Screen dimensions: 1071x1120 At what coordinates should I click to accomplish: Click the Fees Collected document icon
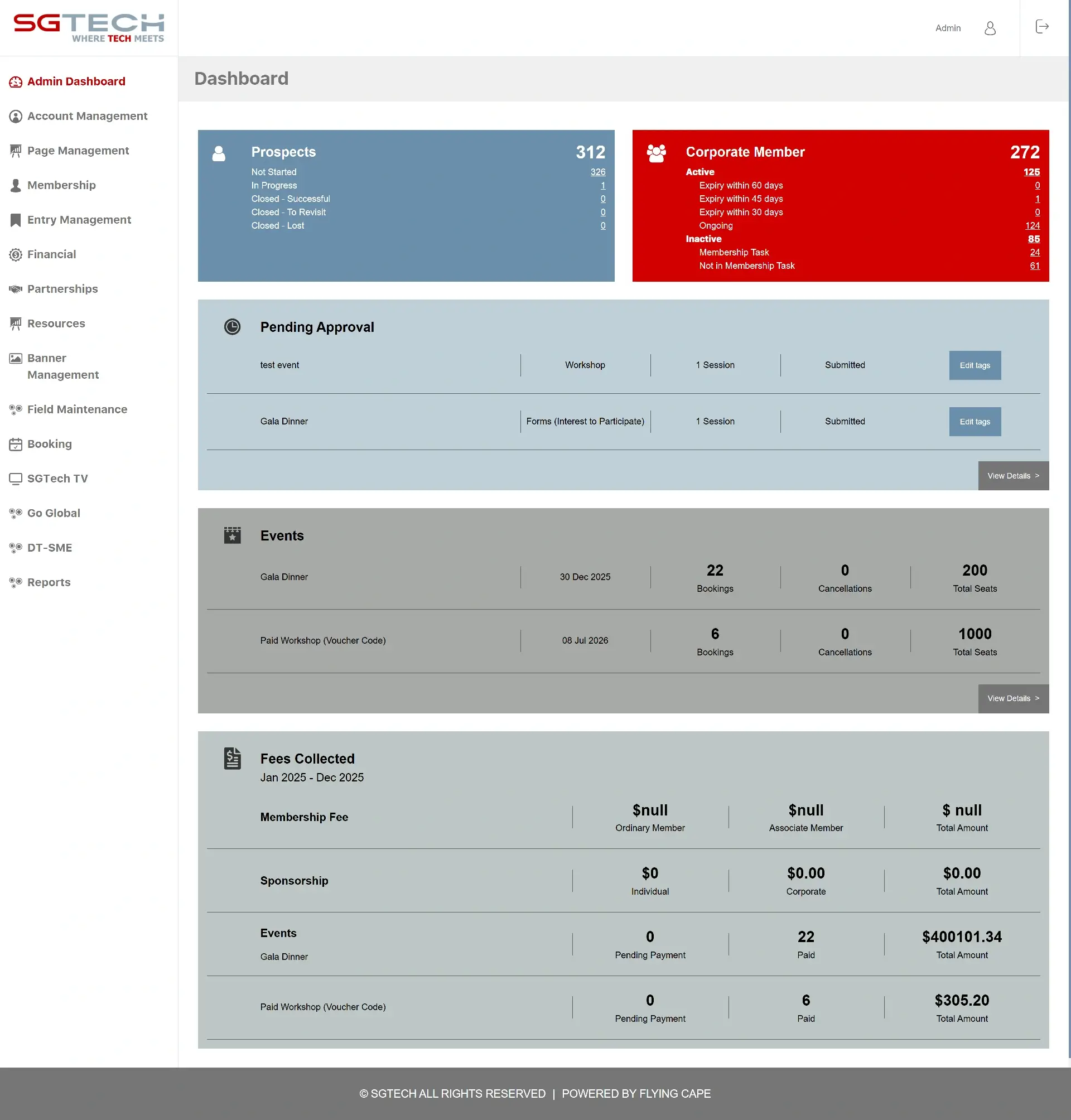click(233, 758)
